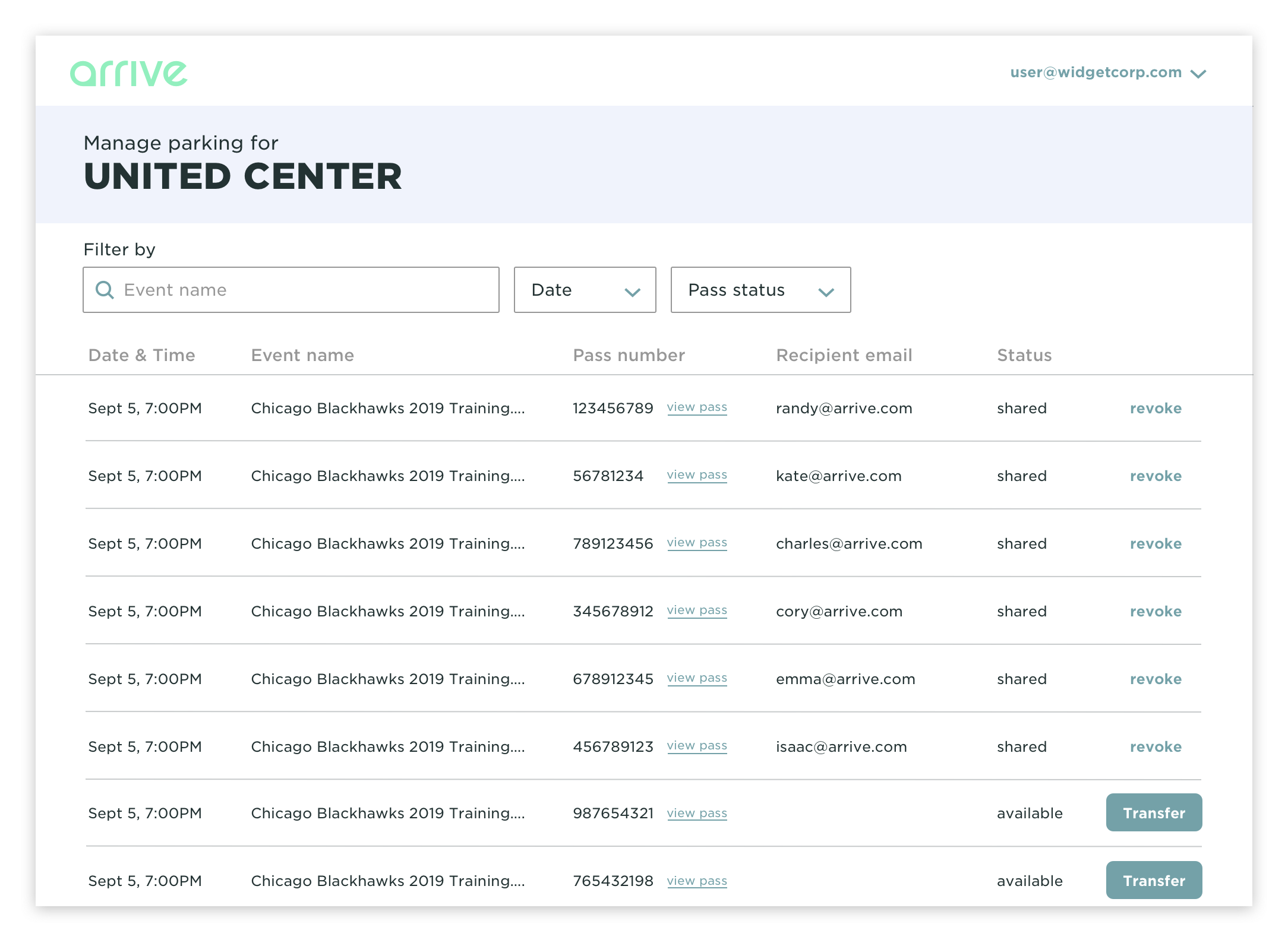The image size is (1288, 943).
Task: Click the search magnifier icon
Action: click(105, 290)
